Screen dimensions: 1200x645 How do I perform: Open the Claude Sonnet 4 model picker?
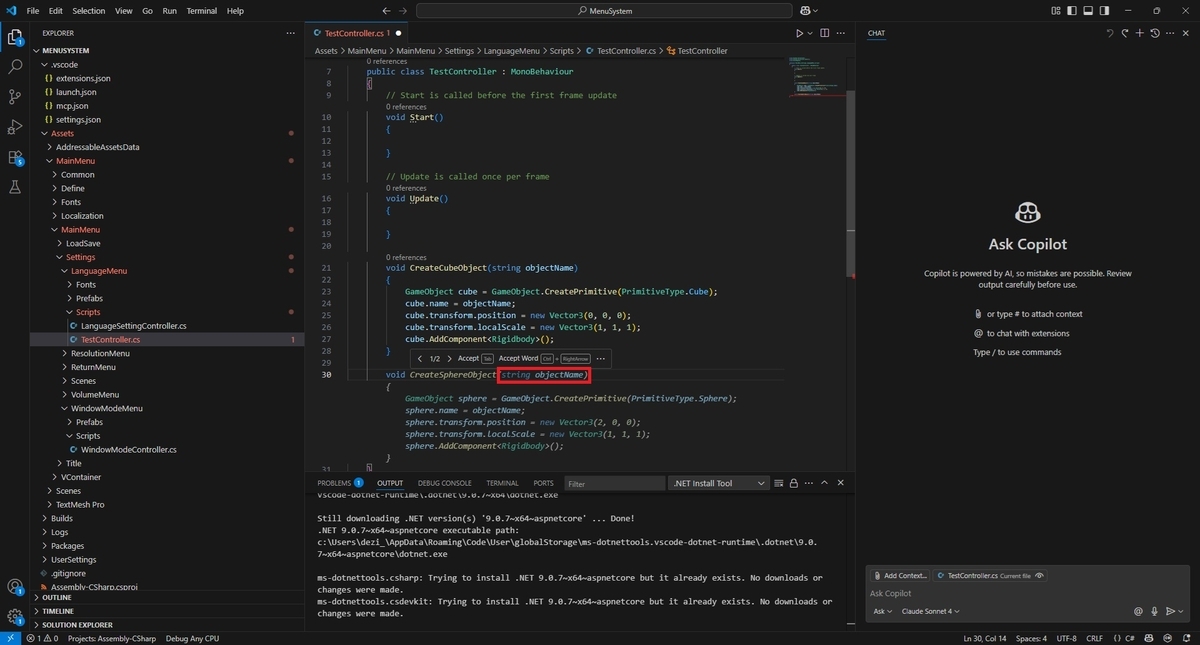pyautogui.click(x=930, y=611)
